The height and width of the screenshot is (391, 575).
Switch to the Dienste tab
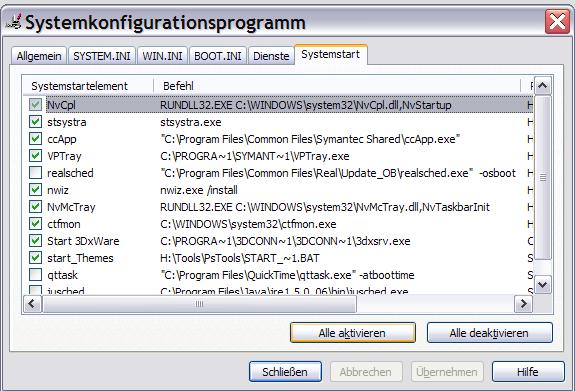(x=271, y=56)
